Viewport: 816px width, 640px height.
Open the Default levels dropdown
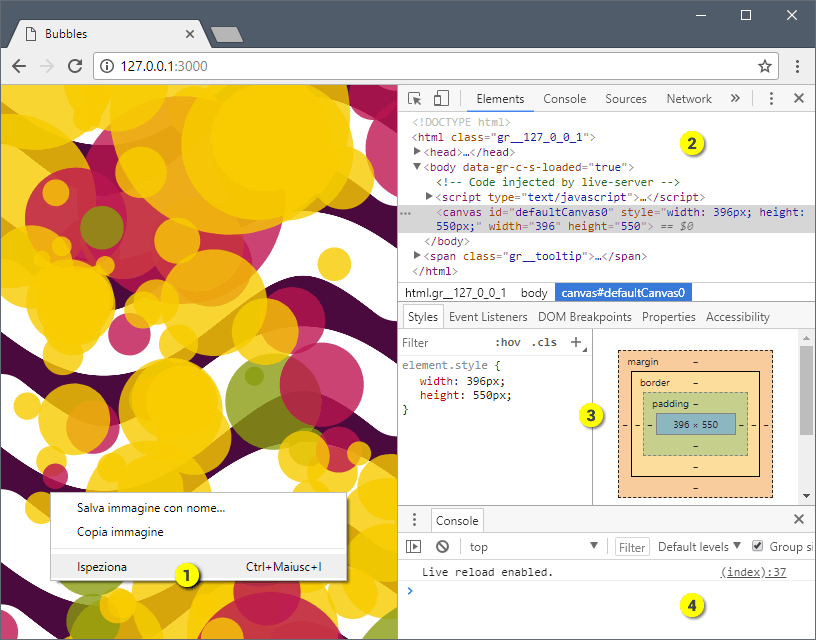[x=699, y=547]
